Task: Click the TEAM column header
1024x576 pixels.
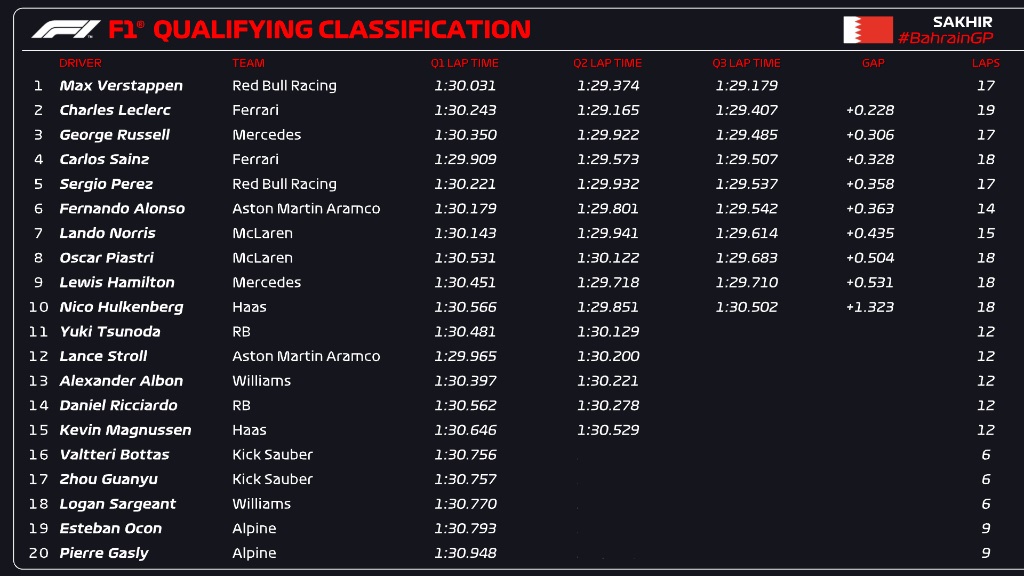Action: point(248,63)
